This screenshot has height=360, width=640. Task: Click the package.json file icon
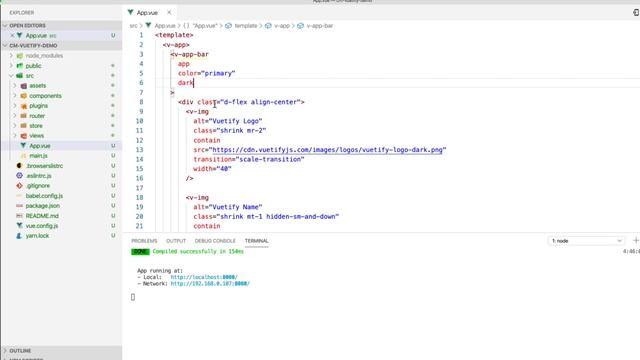click(x=19, y=206)
